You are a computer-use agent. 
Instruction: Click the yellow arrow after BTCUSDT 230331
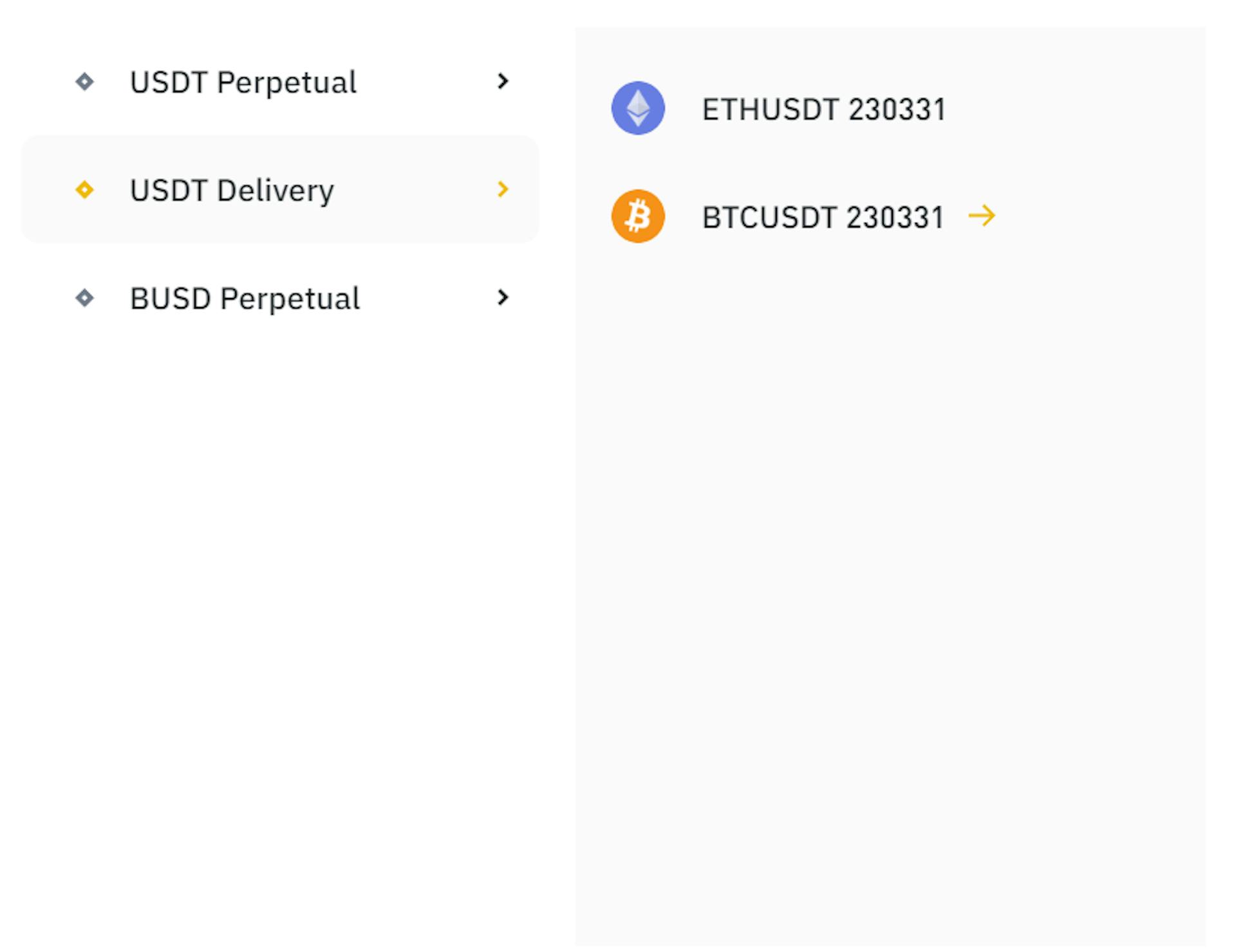[x=982, y=216]
